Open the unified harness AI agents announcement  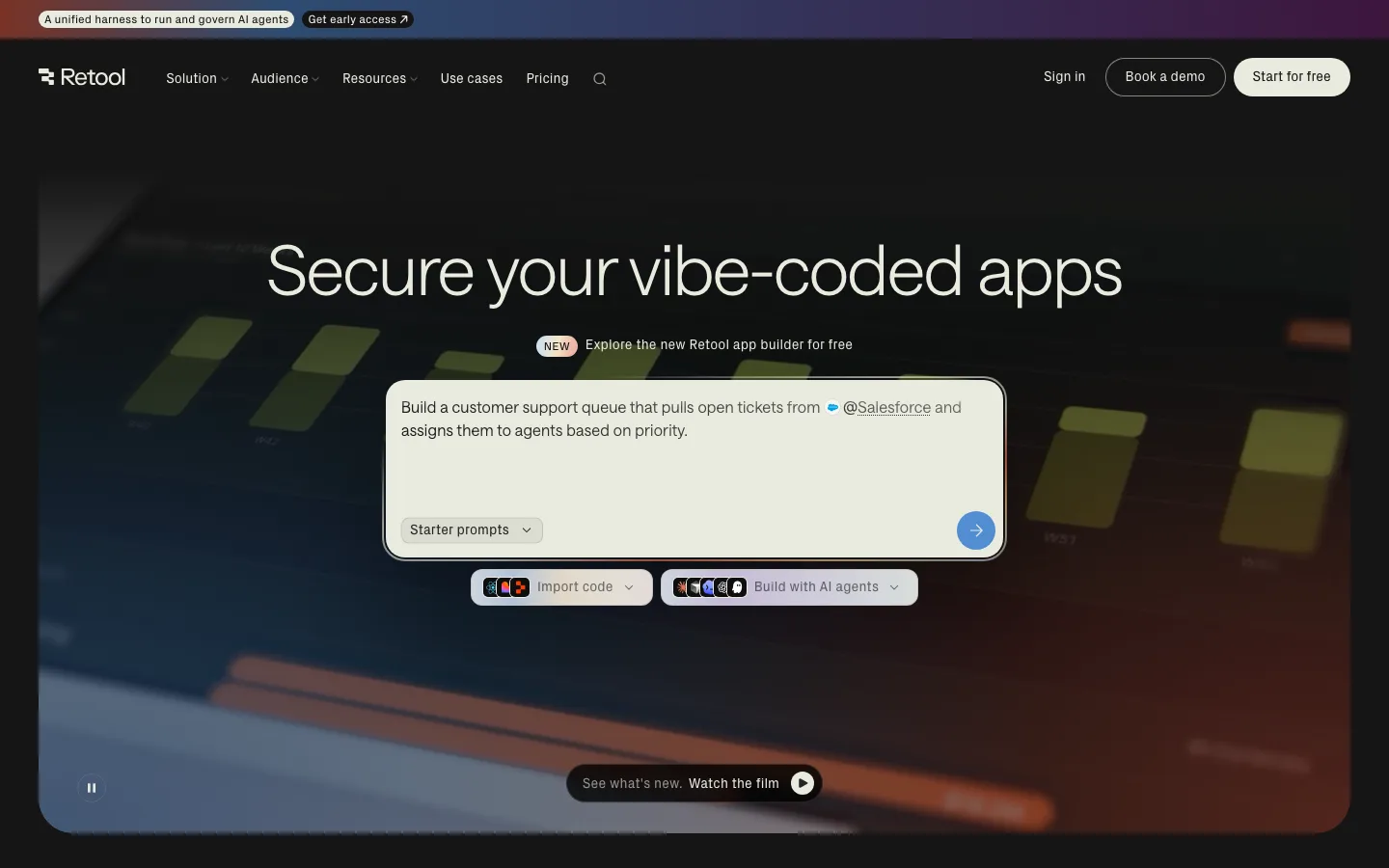click(x=167, y=19)
